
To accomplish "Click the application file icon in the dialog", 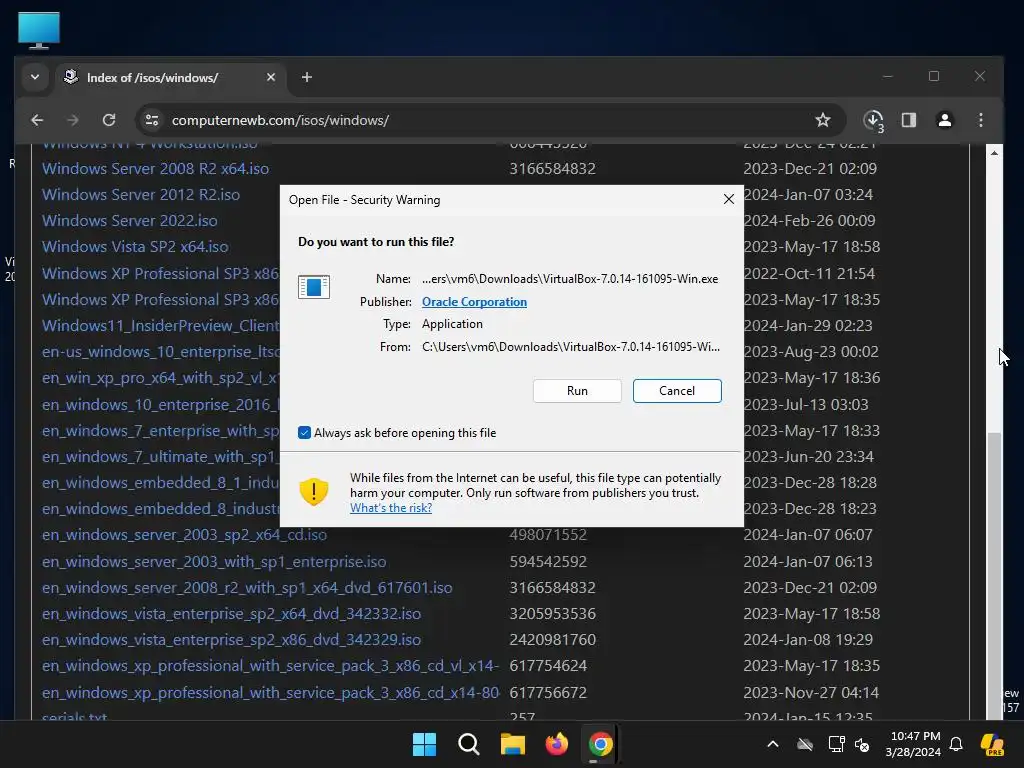I will coord(313,287).
